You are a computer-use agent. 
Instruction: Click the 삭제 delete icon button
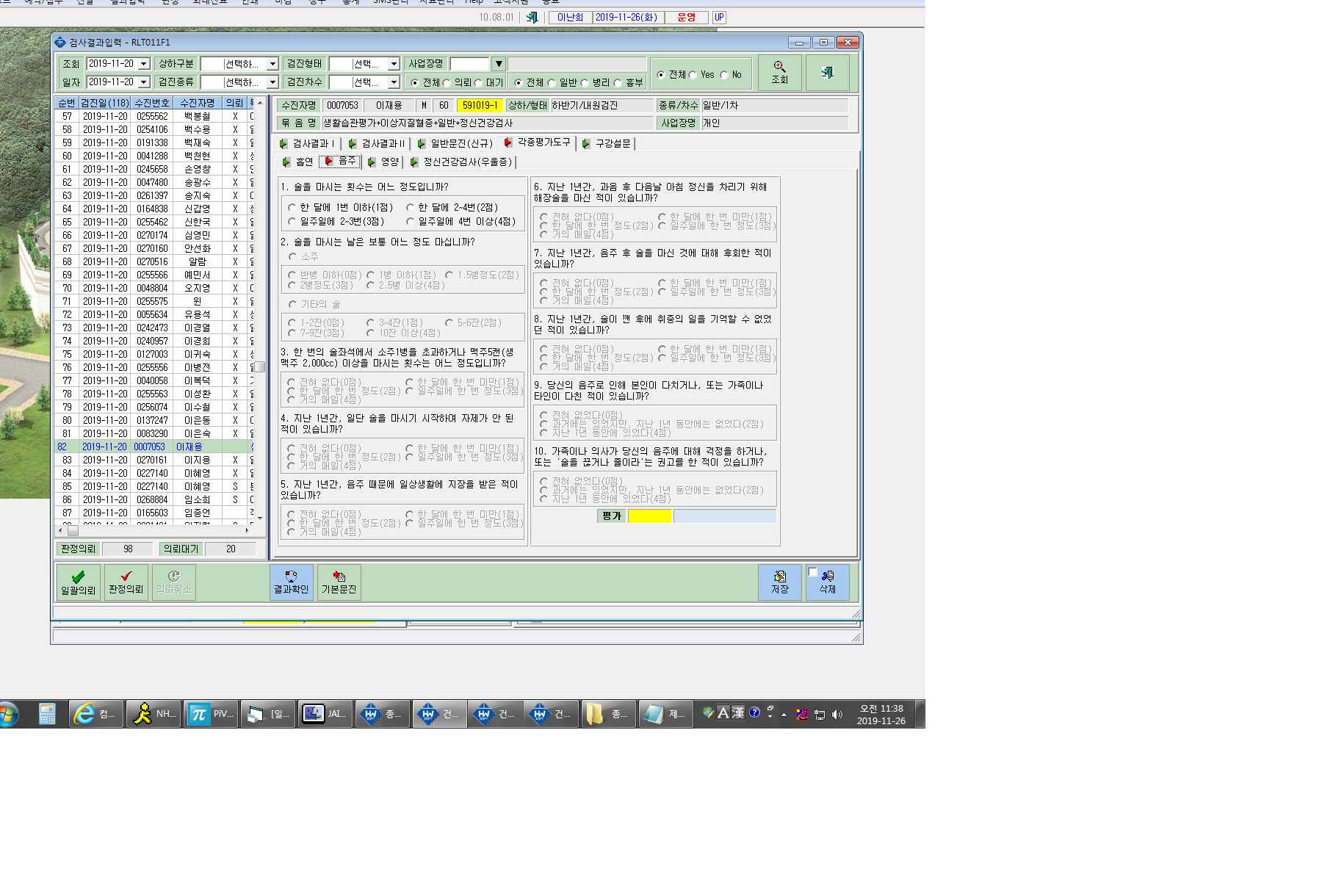pyautogui.click(x=828, y=582)
